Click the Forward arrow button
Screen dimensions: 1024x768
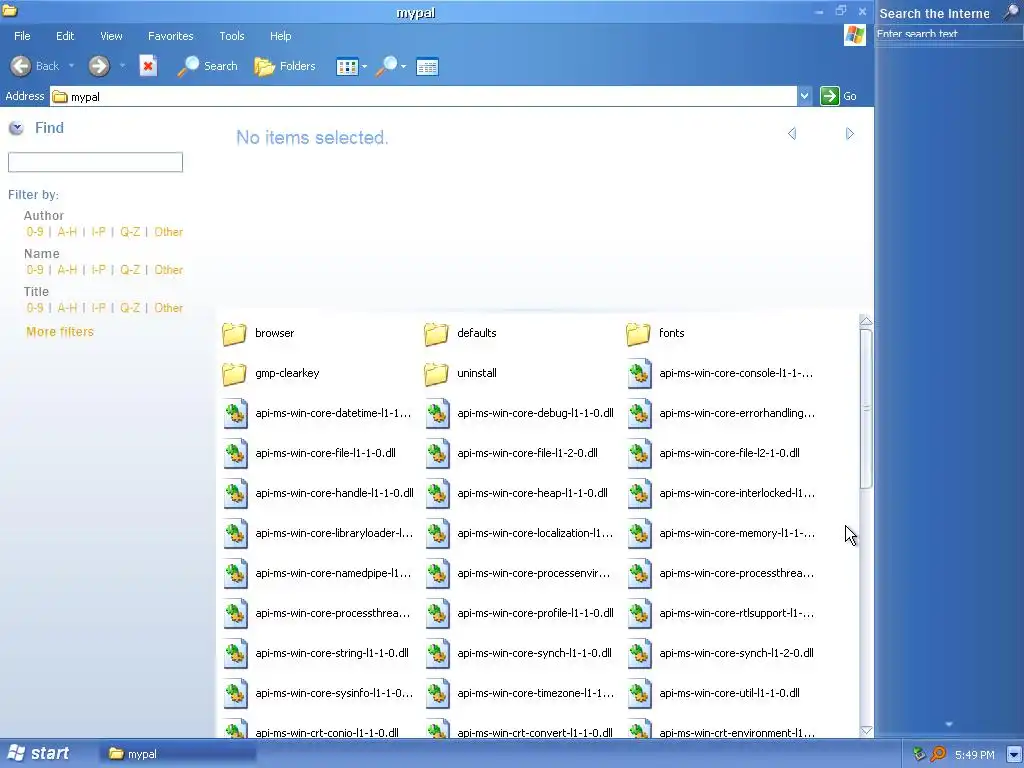tap(99, 66)
